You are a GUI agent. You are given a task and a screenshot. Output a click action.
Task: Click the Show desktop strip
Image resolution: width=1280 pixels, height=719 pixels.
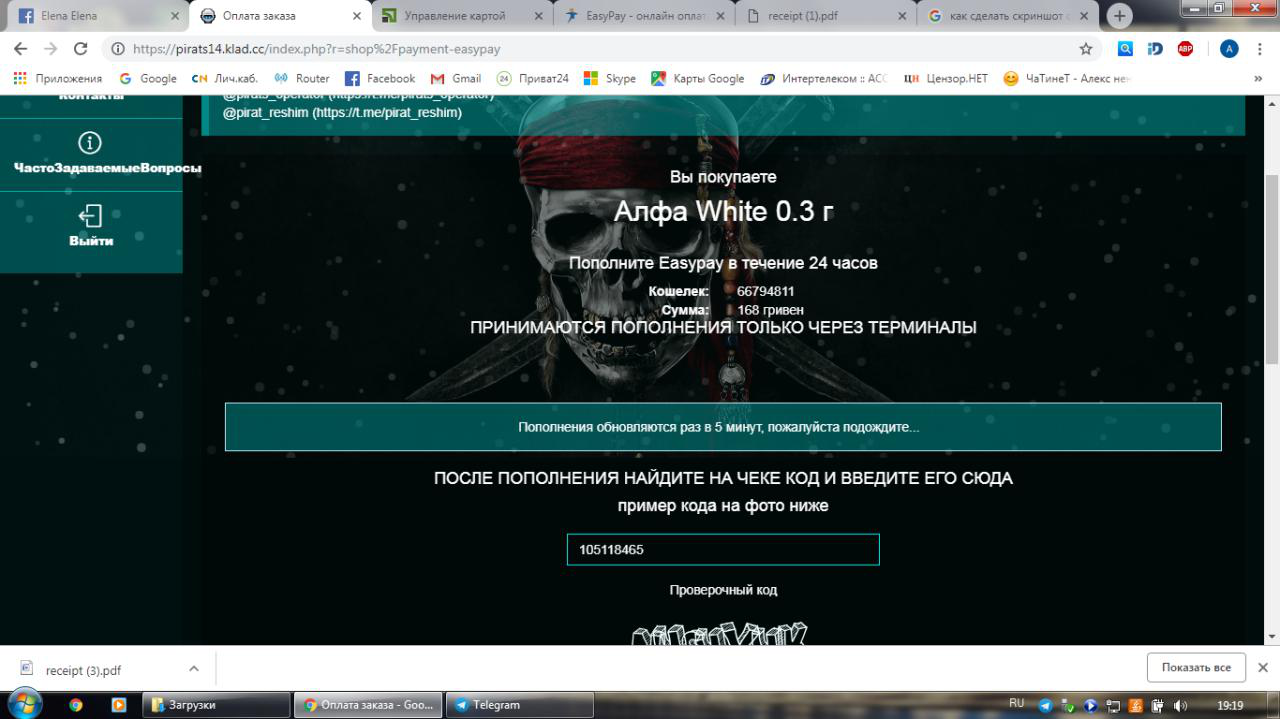(1273, 705)
